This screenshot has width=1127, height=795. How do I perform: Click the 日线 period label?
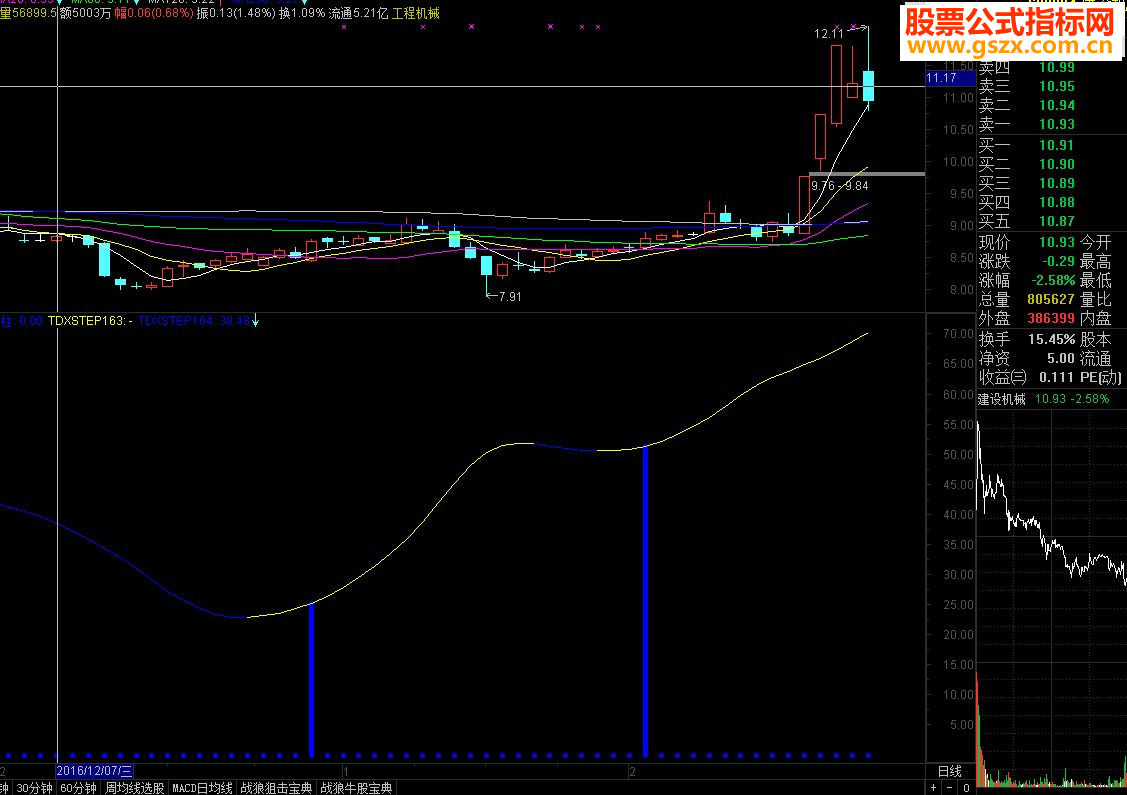949,771
